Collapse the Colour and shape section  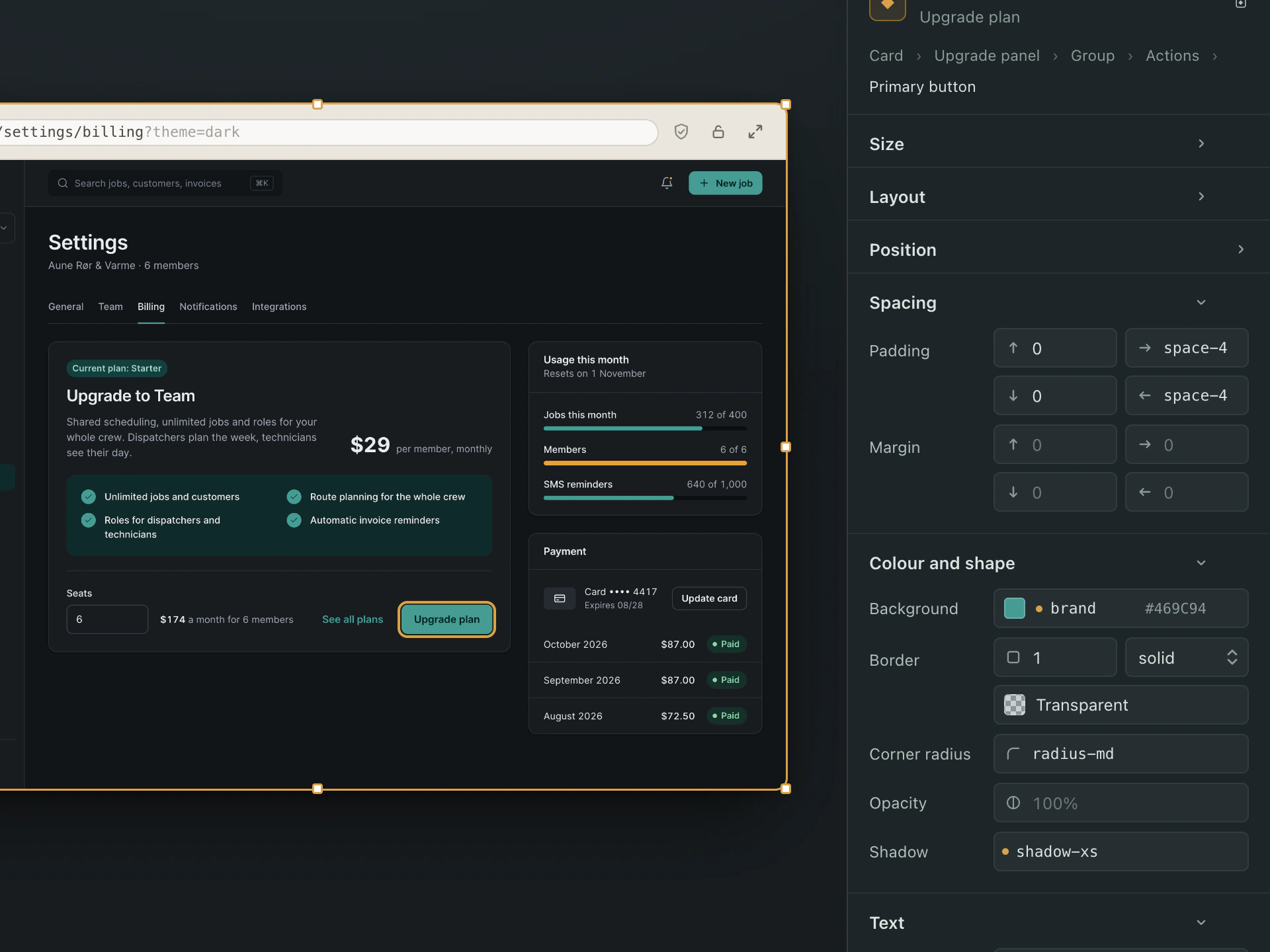click(1201, 563)
